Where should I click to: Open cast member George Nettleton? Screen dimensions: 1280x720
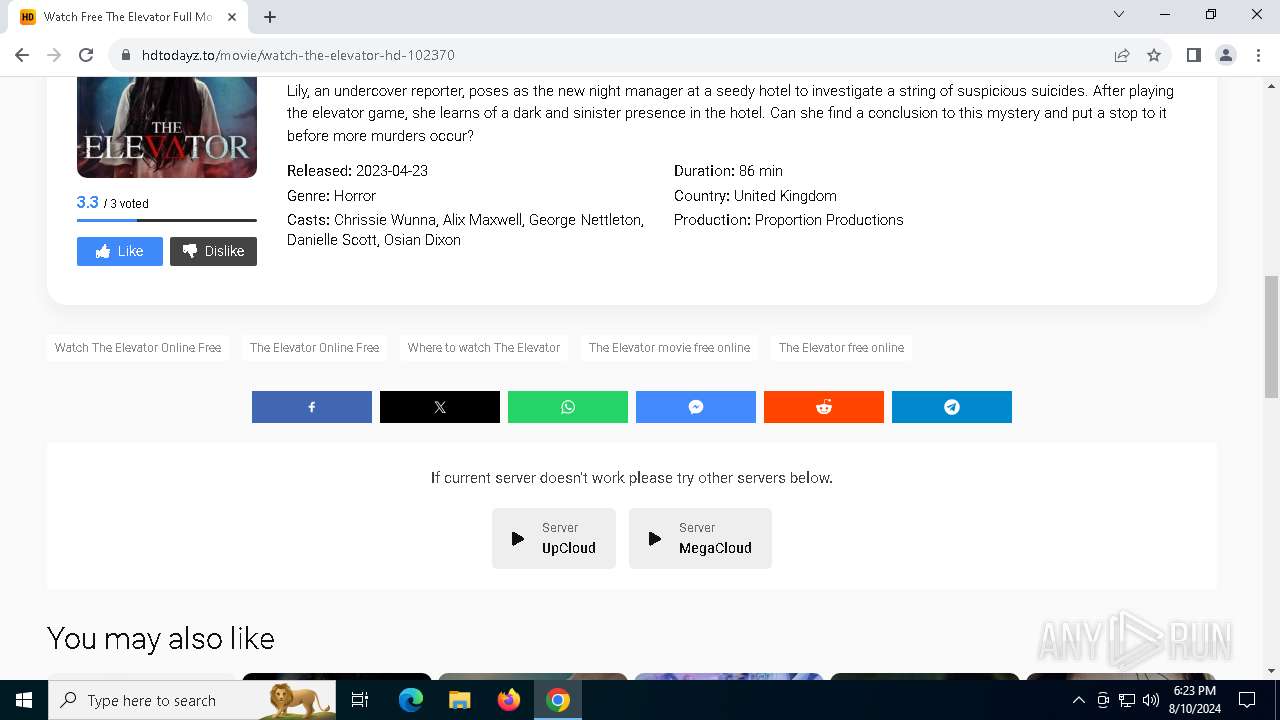(585, 220)
